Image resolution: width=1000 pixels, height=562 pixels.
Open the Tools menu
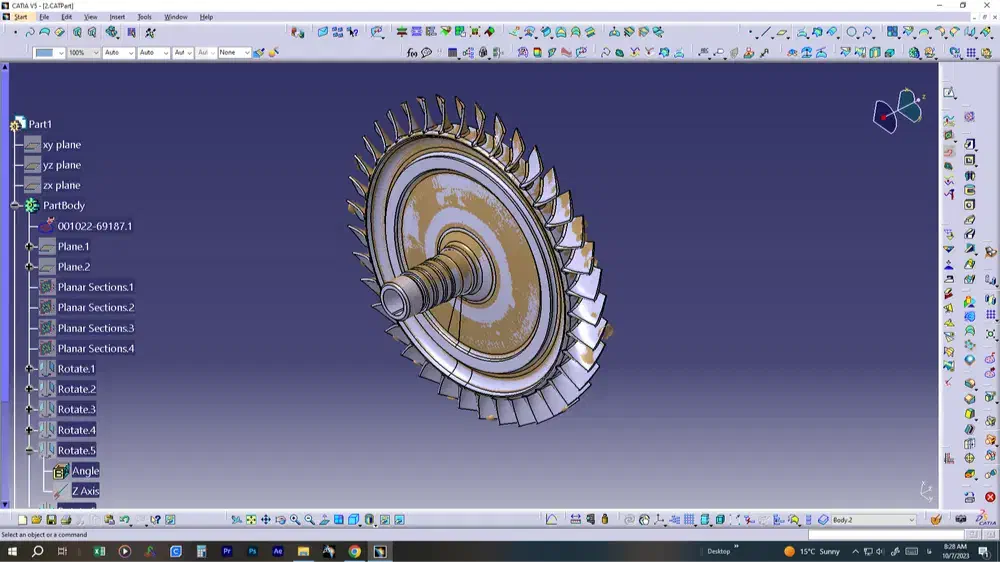point(144,17)
